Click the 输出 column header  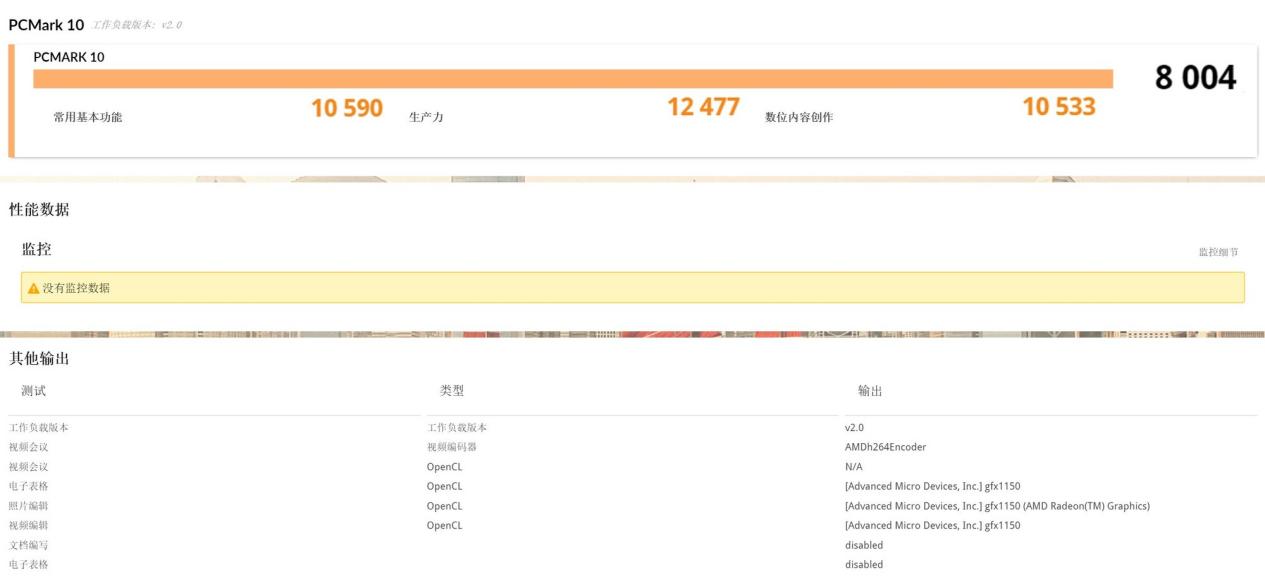click(870, 391)
